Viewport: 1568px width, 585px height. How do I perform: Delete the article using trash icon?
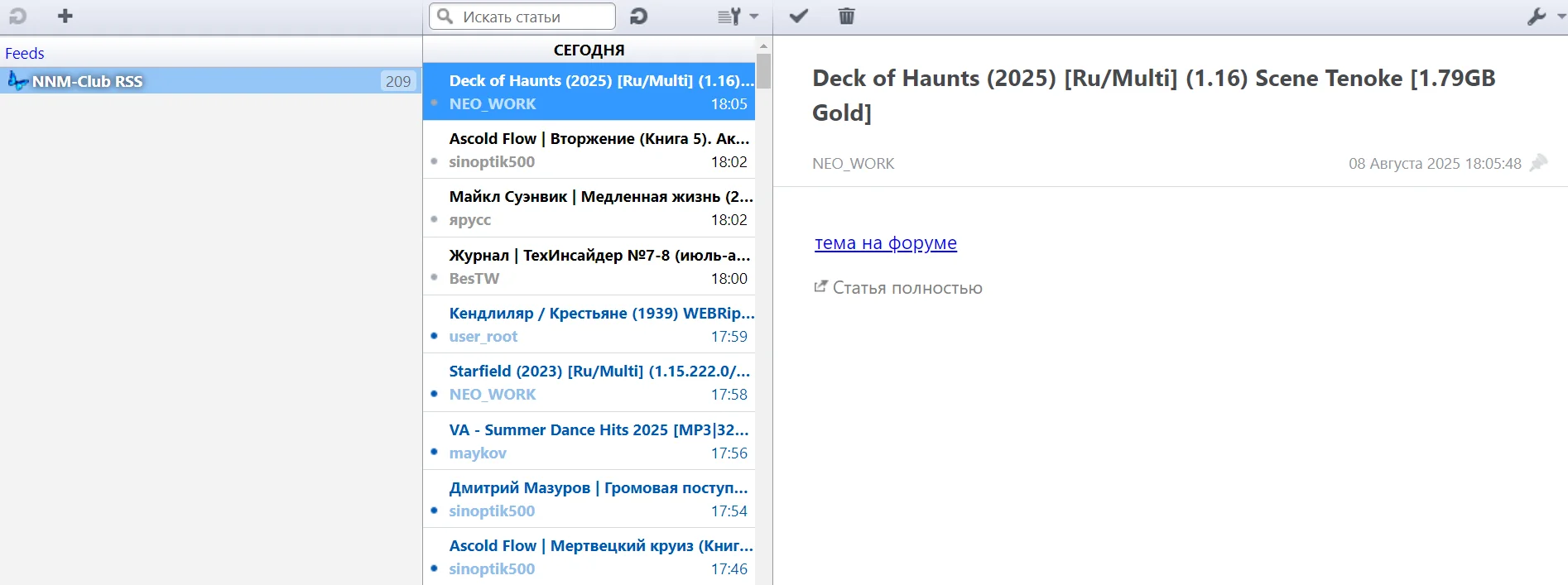point(846,17)
